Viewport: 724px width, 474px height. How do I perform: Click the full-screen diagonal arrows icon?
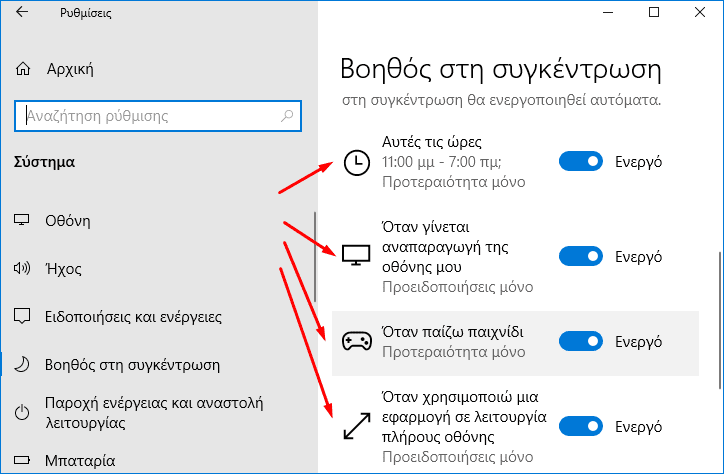point(356,427)
